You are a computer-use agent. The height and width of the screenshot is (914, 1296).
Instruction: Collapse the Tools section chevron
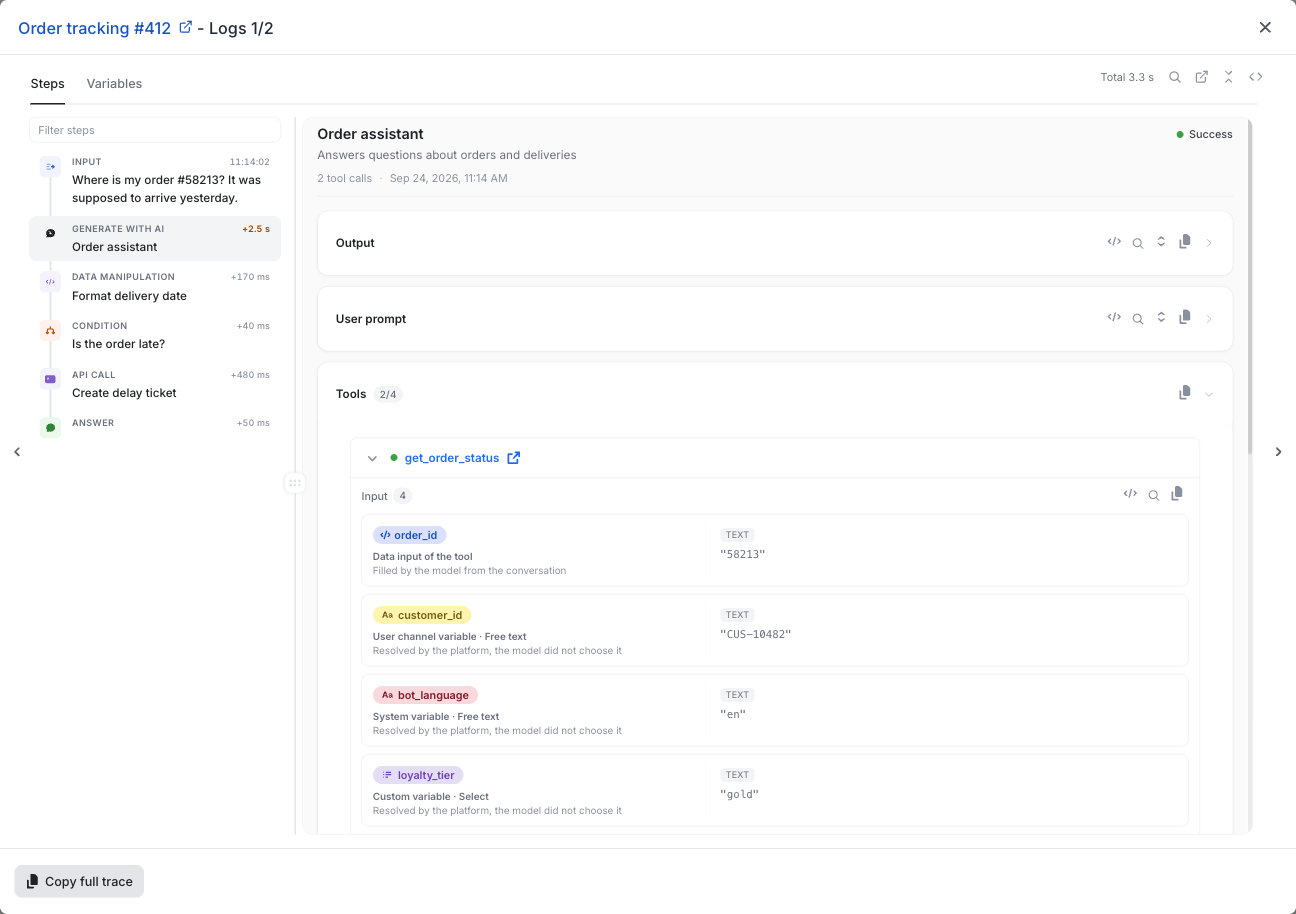tap(1209, 394)
